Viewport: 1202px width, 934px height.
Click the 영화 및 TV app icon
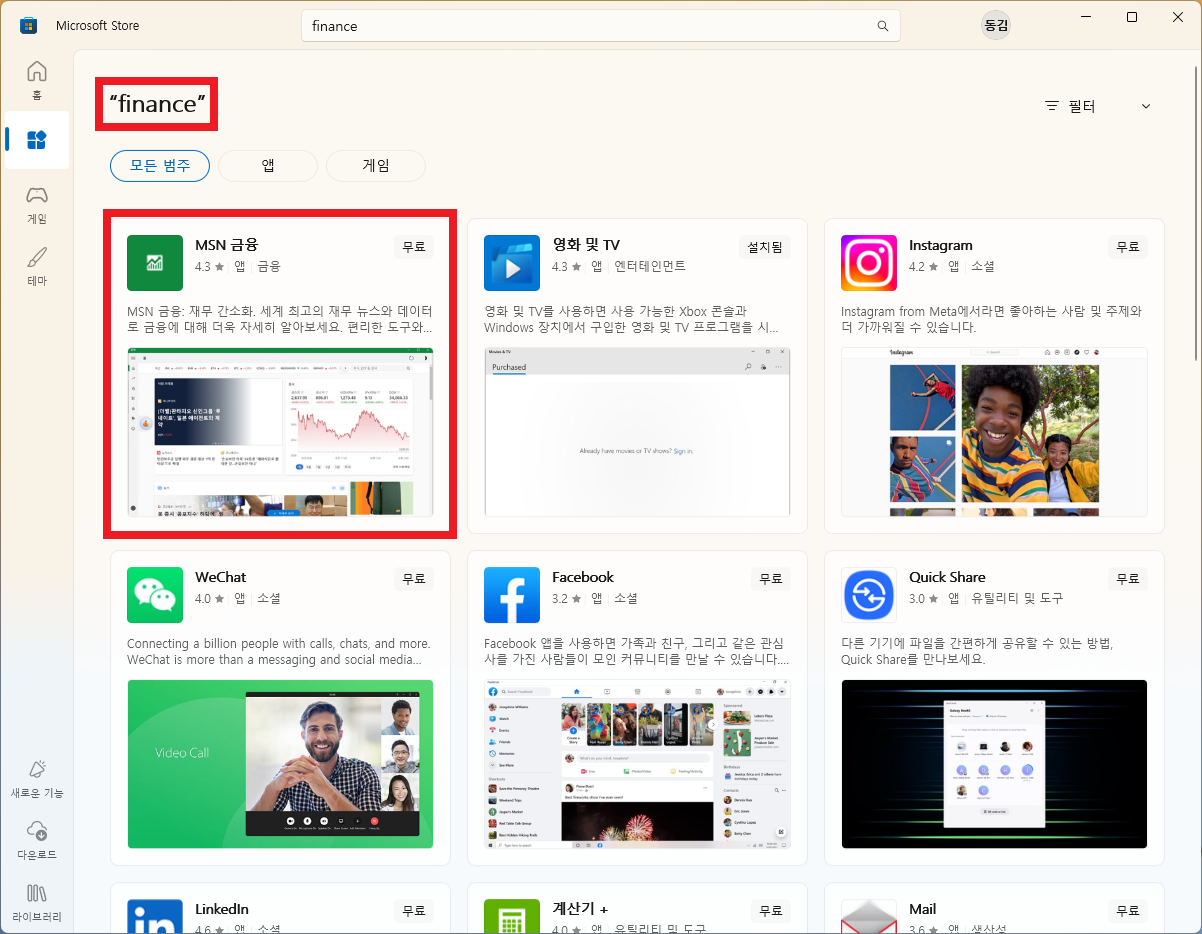click(512, 263)
